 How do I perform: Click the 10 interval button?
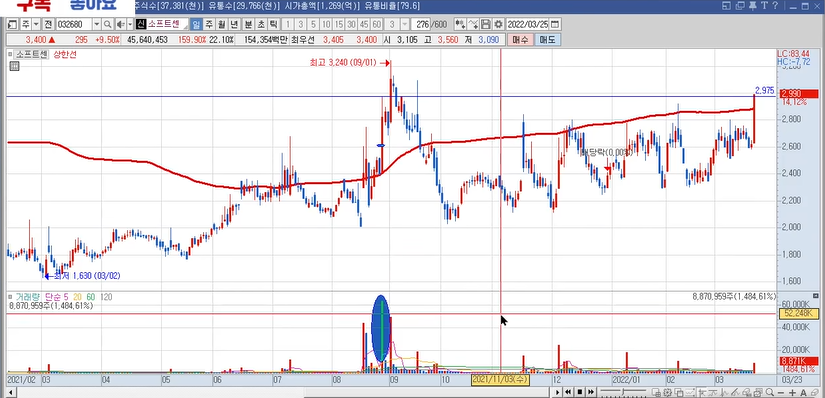tap(326, 24)
